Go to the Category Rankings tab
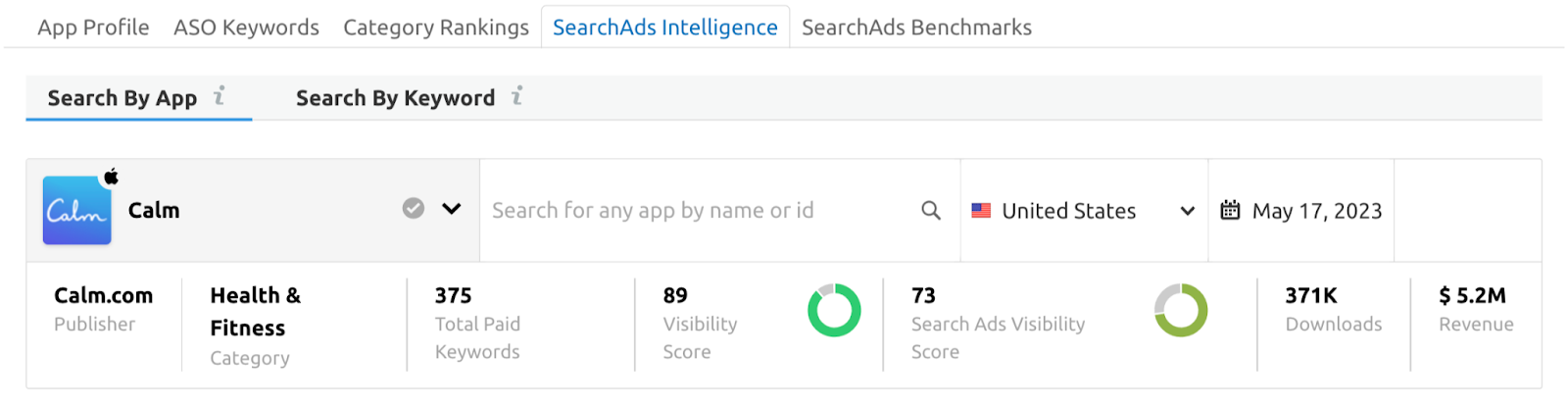The height and width of the screenshot is (407, 1568). 436,27
